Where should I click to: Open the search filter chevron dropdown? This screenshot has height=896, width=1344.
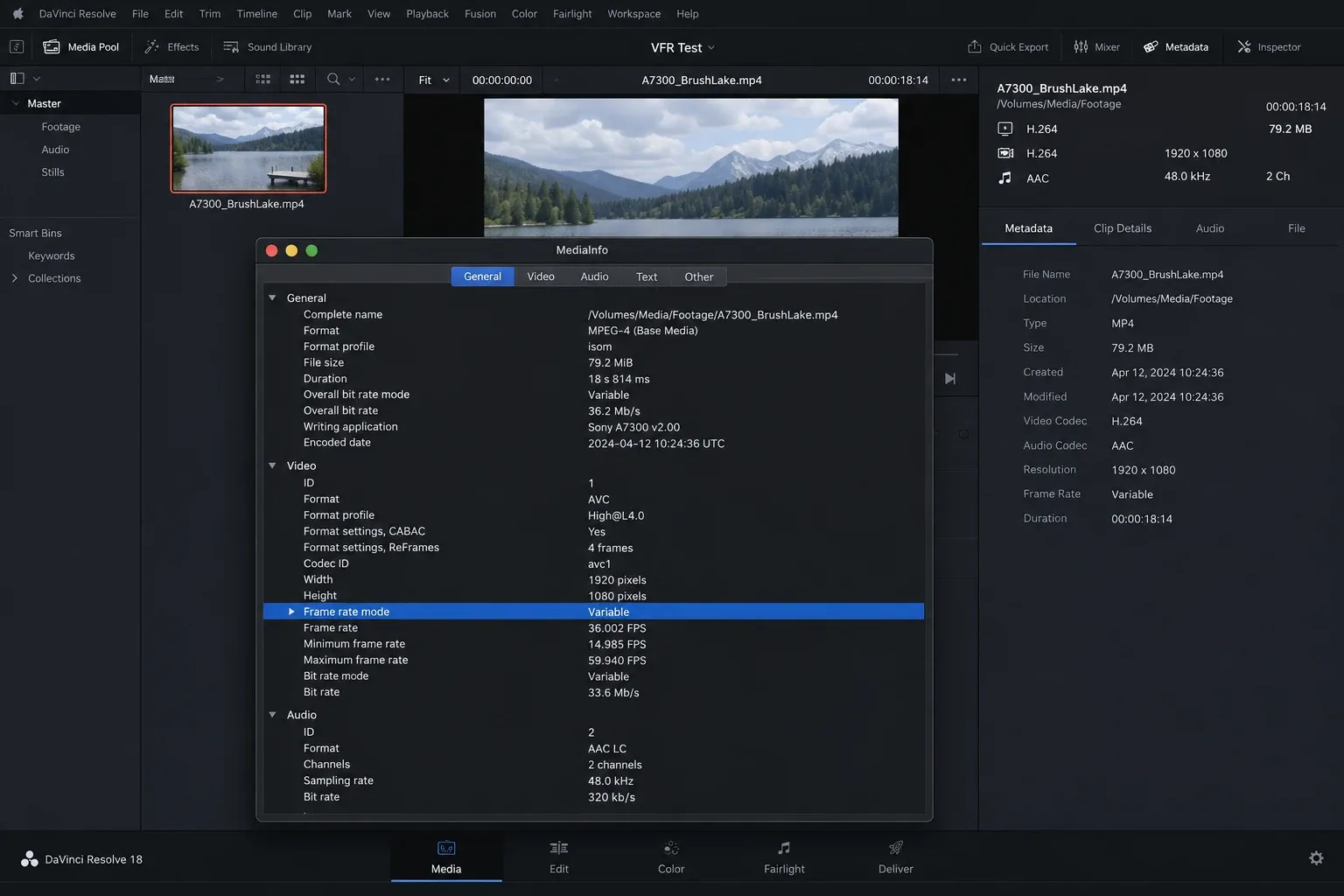[352, 79]
